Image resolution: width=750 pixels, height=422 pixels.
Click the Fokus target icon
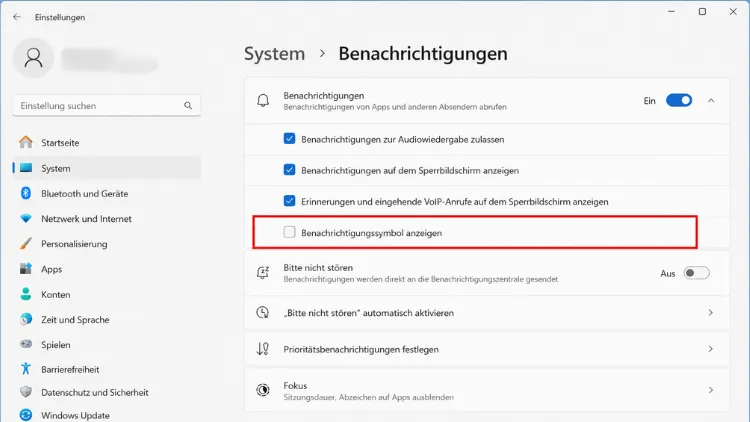coord(263,390)
